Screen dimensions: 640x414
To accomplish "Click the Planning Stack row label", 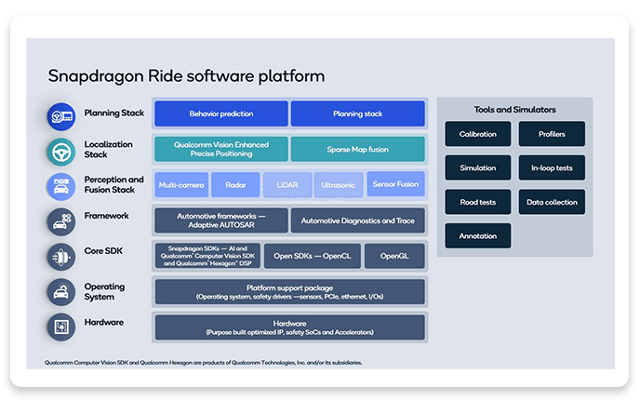I will [114, 113].
